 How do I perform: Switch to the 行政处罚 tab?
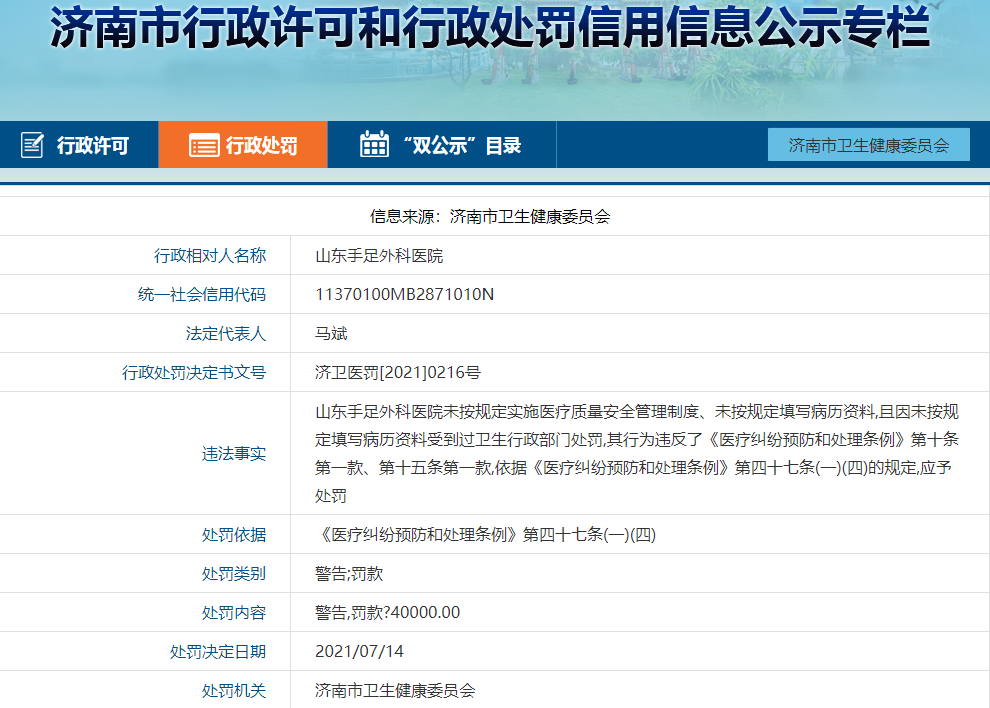[x=243, y=145]
